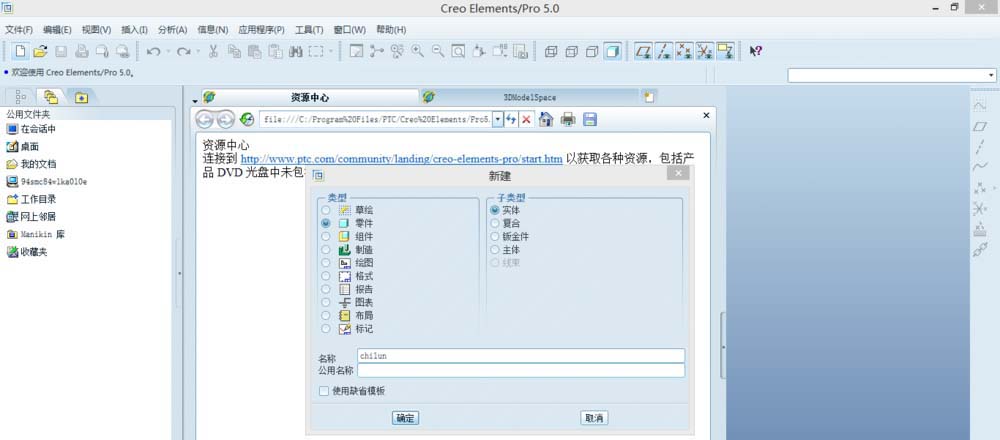
Task: Open the www.ptc.com start.htm link
Action: point(402,159)
